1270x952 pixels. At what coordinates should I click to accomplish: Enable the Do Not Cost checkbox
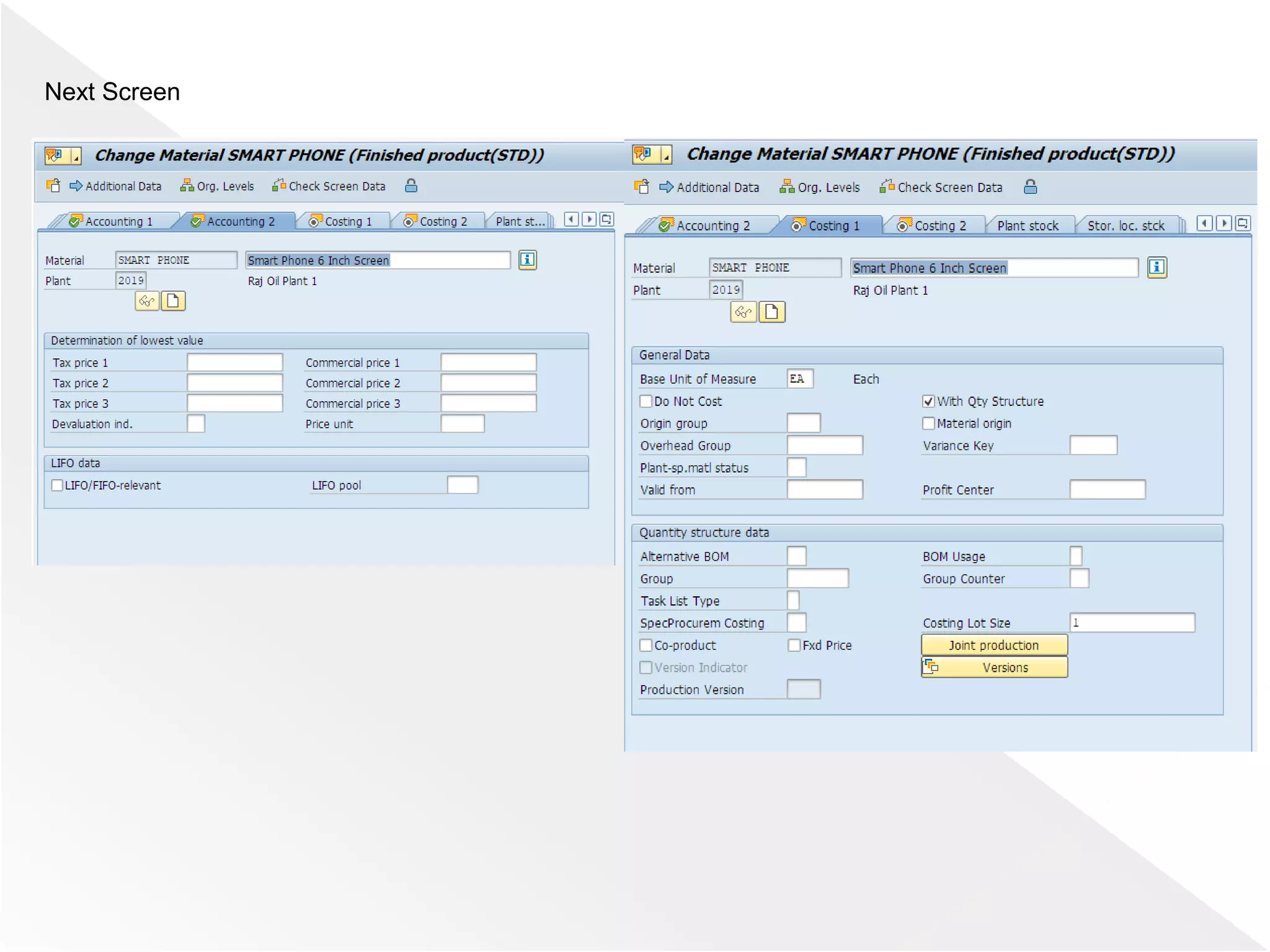[646, 401]
